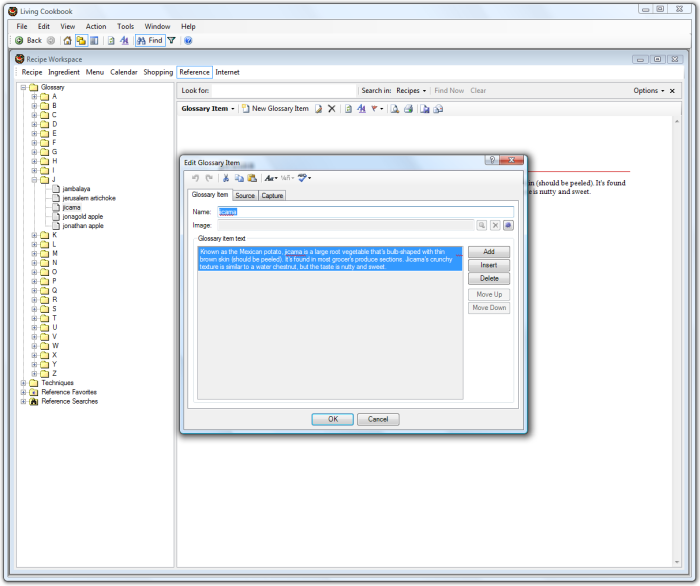This screenshot has width=700, height=586.
Task: Click the font icon in glossary item toolbar
Action: (361, 109)
